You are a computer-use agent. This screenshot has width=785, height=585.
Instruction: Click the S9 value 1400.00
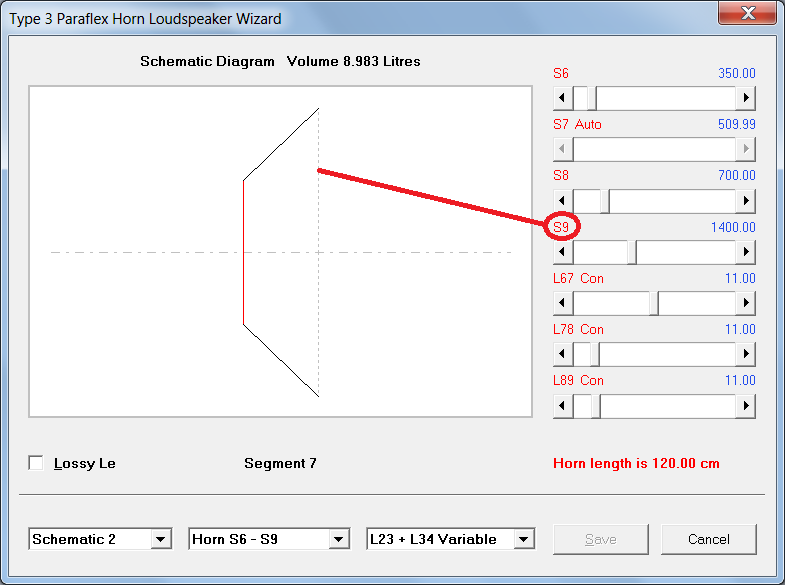[733, 228]
